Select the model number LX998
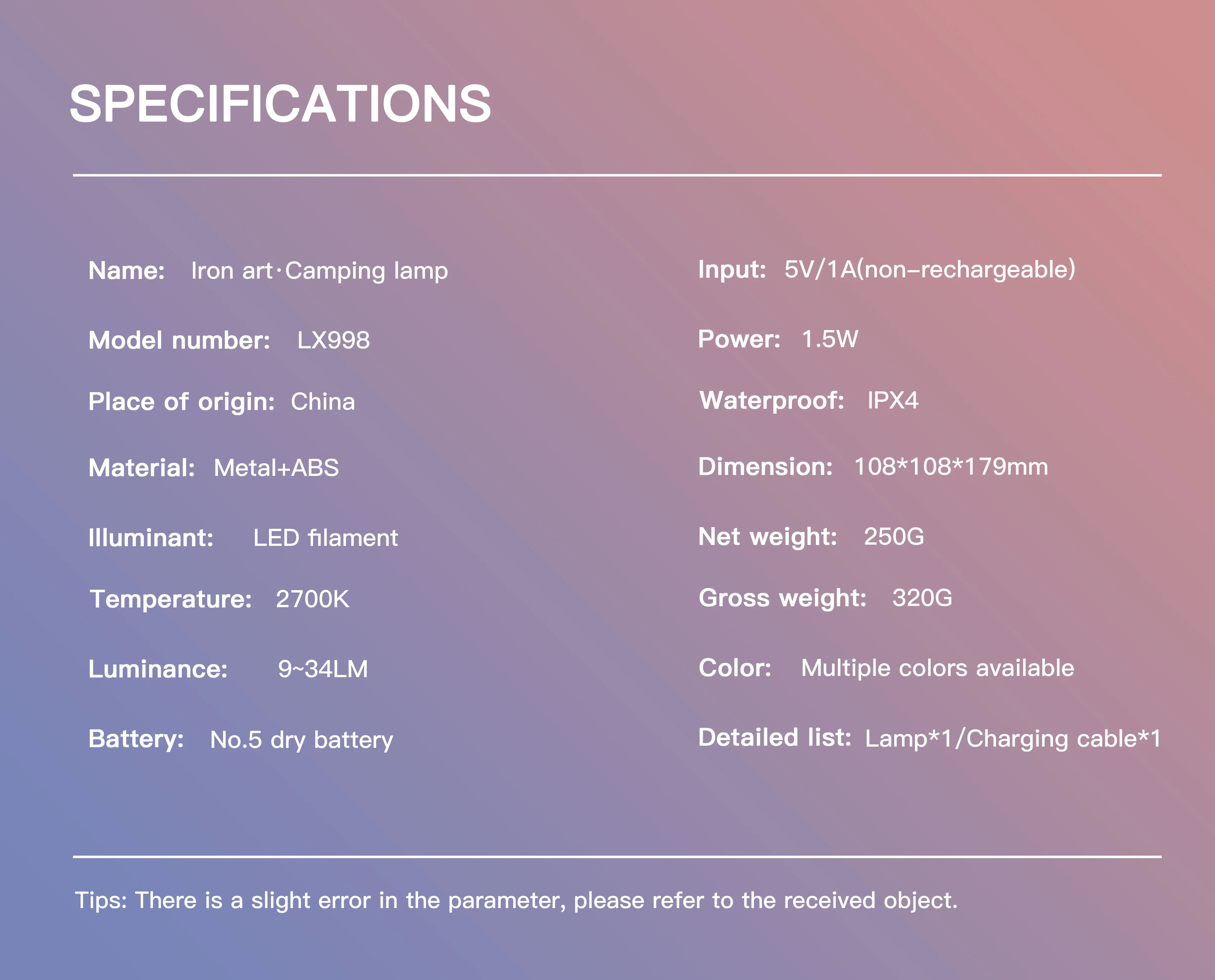1215x980 pixels. (333, 340)
